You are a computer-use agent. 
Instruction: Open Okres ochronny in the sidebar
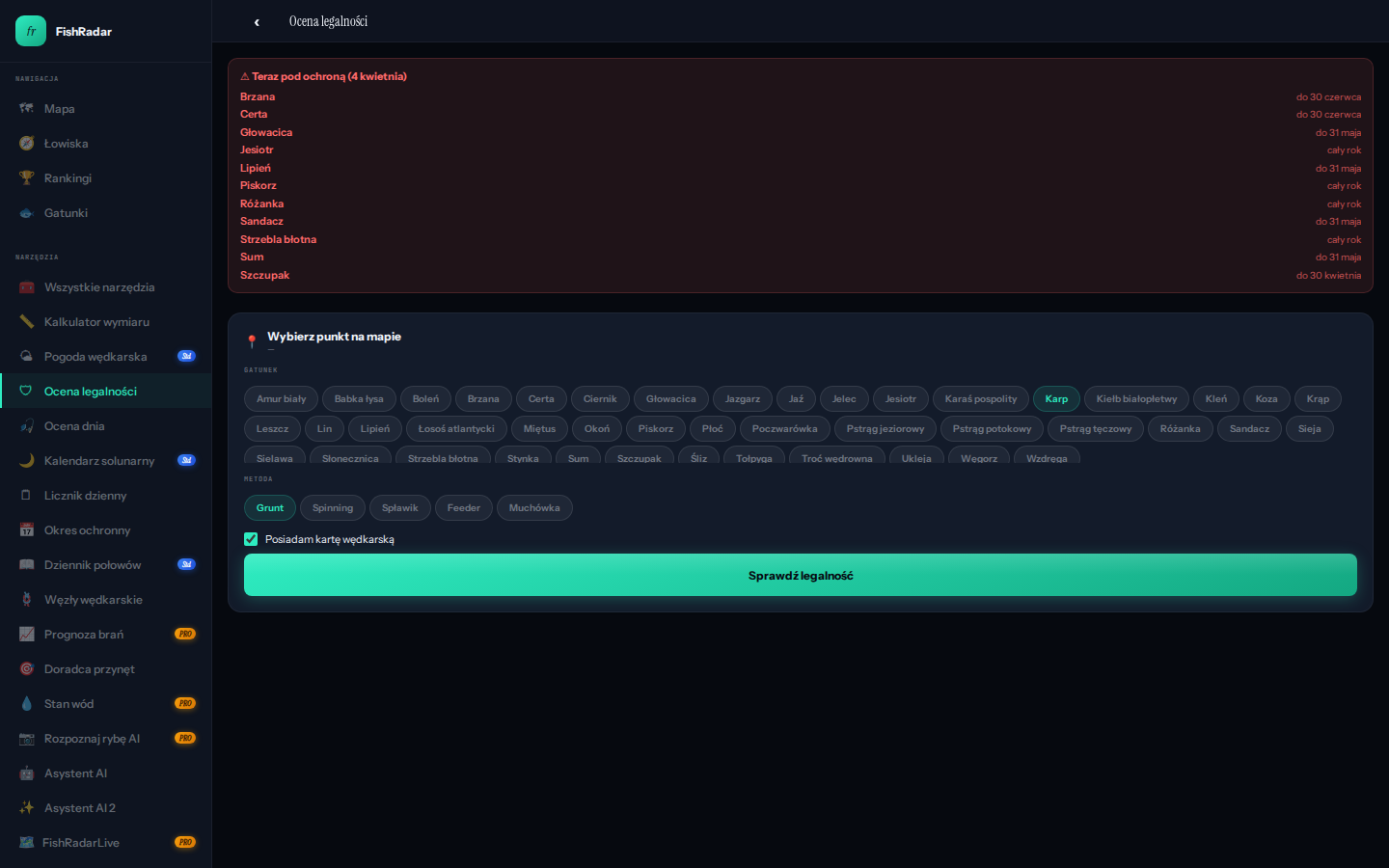87,530
